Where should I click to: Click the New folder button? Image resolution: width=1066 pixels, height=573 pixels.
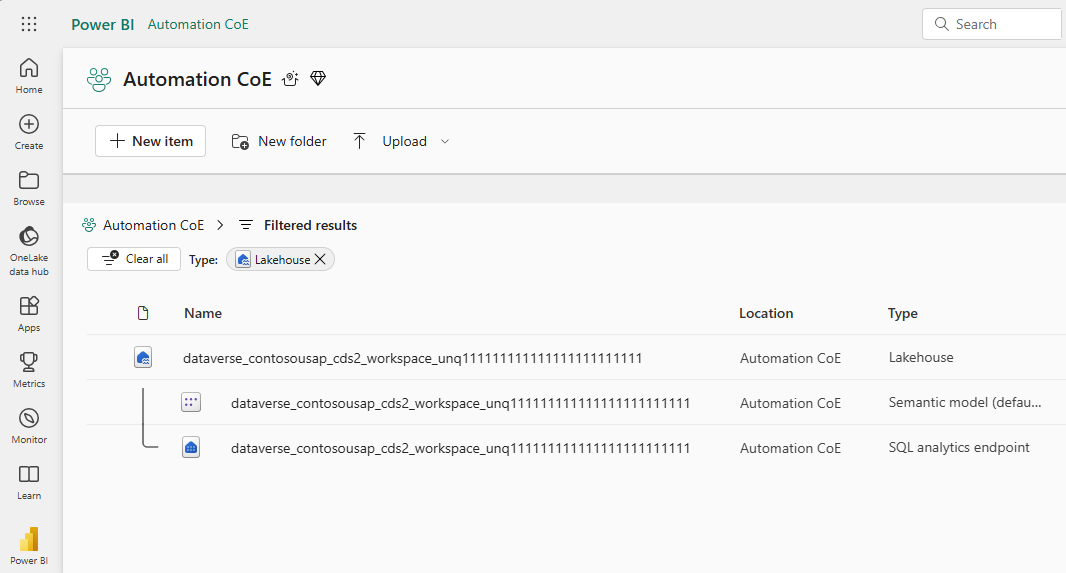pyautogui.click(x=279, y=141)
